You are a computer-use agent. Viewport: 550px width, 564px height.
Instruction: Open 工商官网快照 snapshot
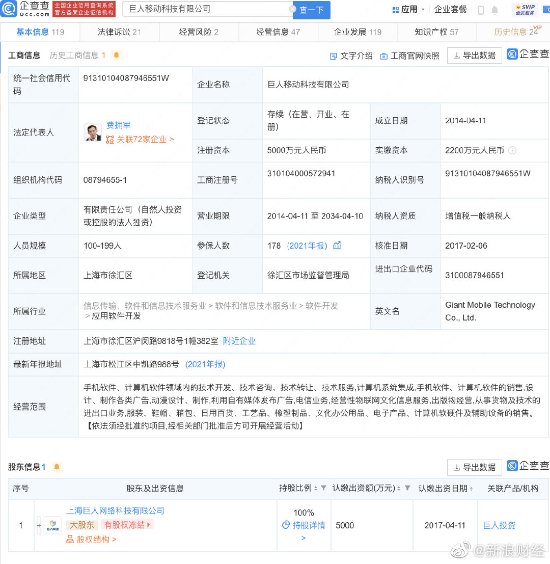410,56
